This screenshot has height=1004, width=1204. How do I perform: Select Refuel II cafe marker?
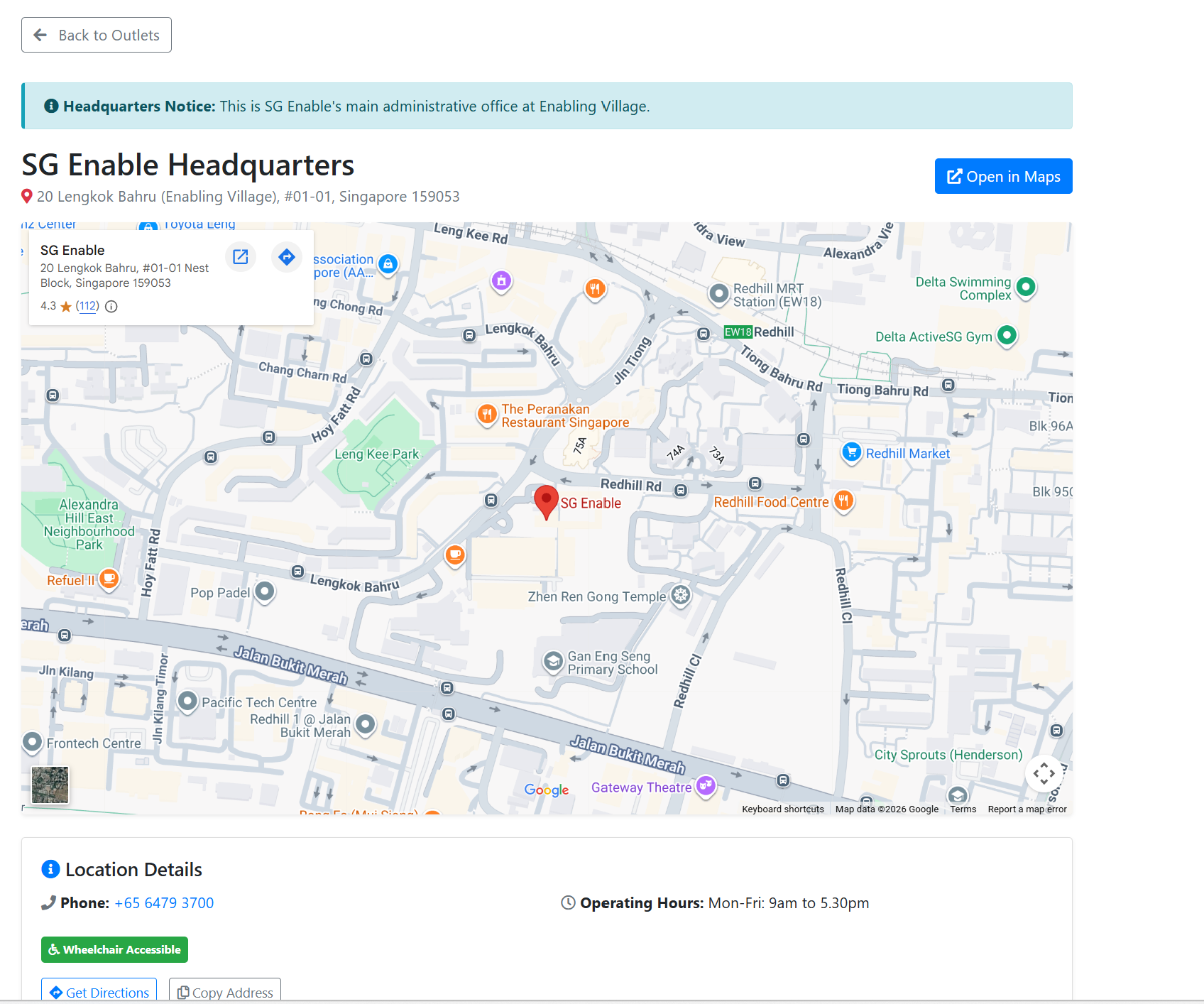tap(109, 579)
